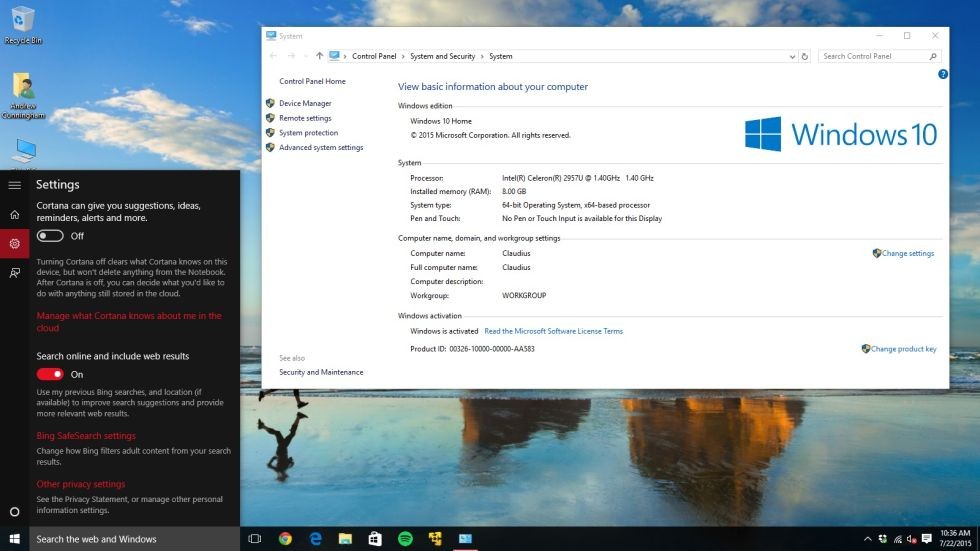Launch Spotify from taskbar
This screenshot has width=980, height=551.
405,539
